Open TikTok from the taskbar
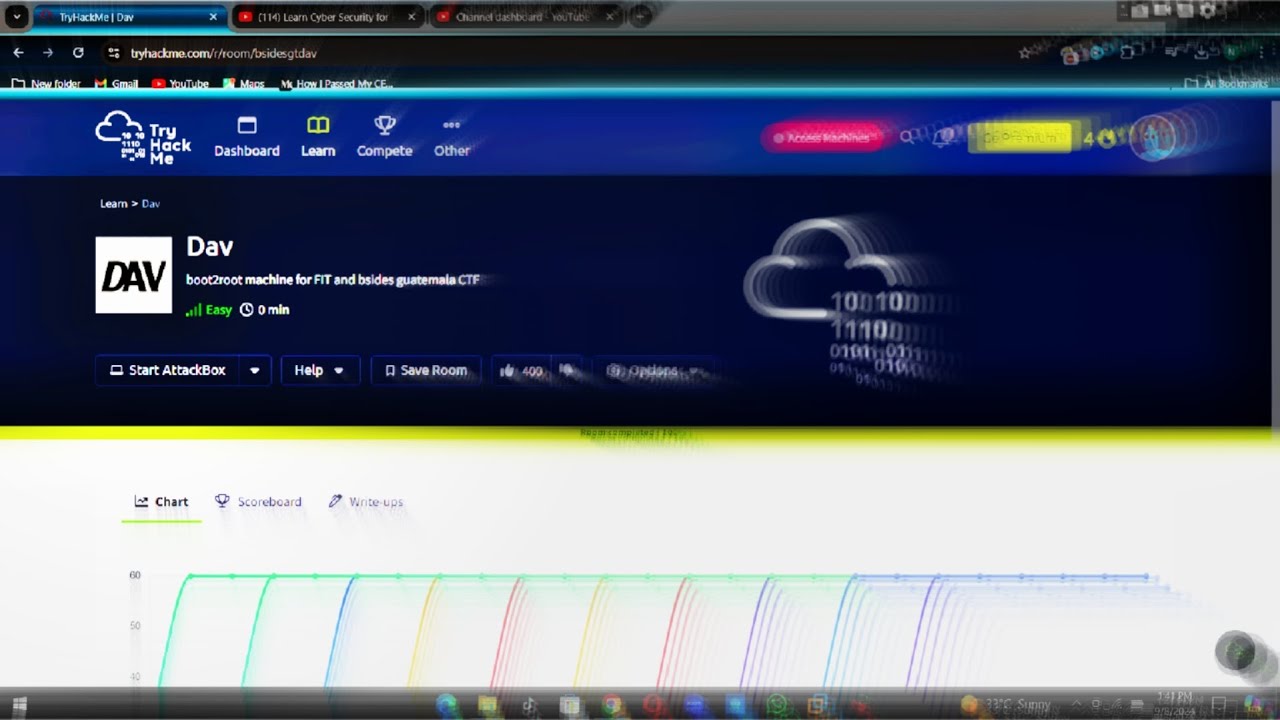This screenshot has width=1280, height=720. coord(529,705)
